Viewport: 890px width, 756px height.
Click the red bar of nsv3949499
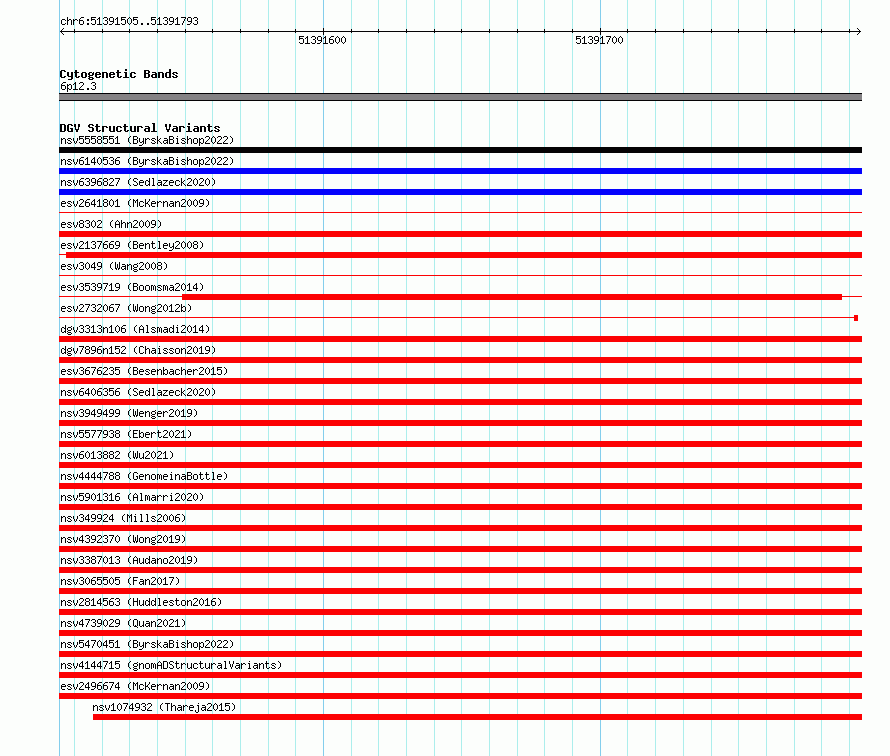(x=460, y=423)
